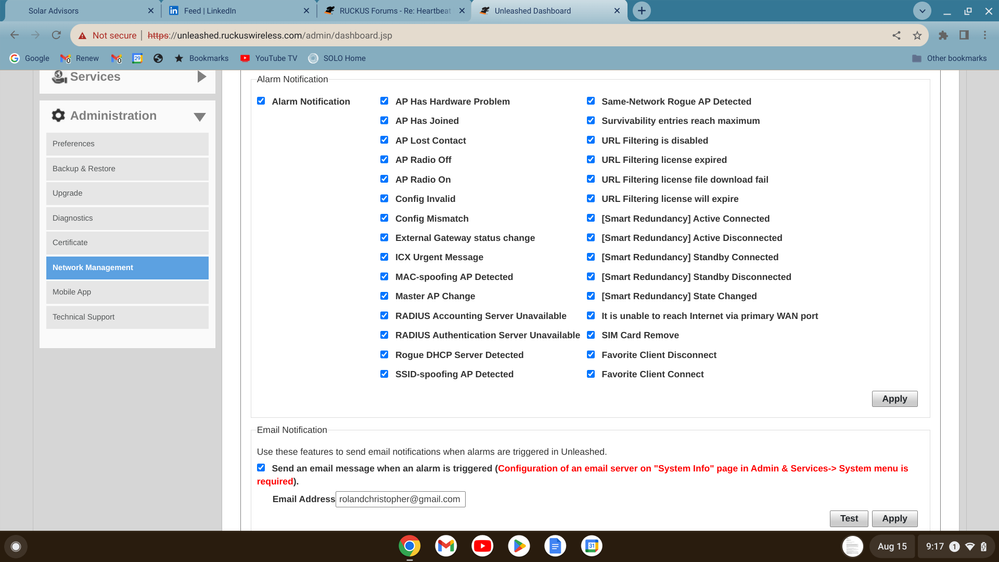Open the Aug 15 date calendar
The image size is (999, 562).
click(x=892, y=546)
